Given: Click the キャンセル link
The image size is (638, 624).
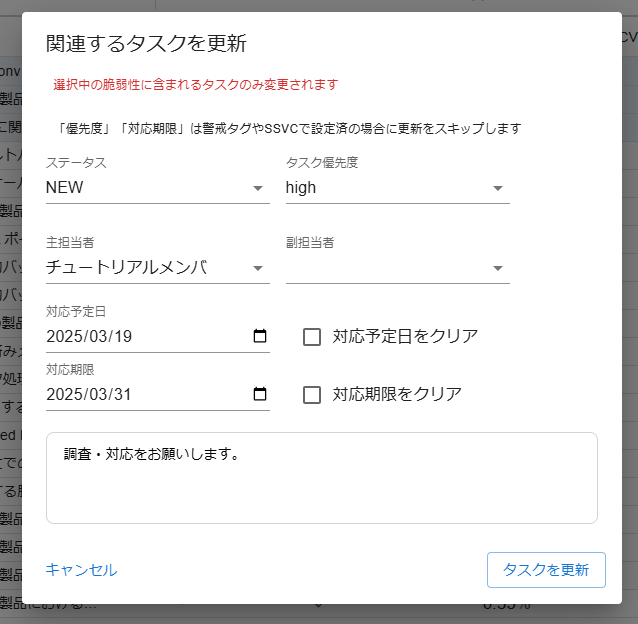Looking at the screenshot, I should [x=81, y=569].
